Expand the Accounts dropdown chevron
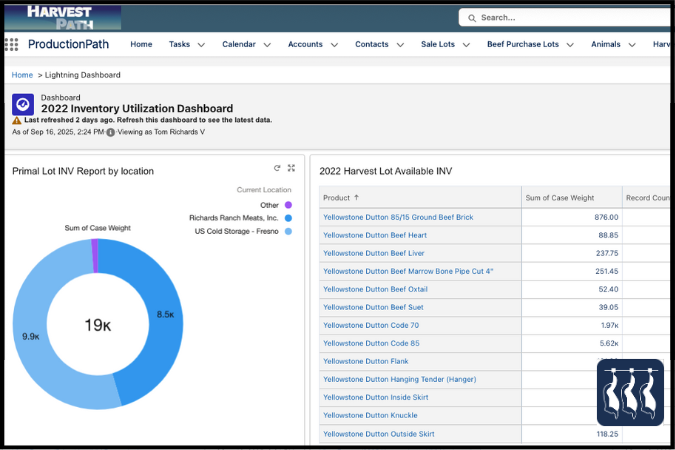The image size is (675, 450). click(334, 45)
